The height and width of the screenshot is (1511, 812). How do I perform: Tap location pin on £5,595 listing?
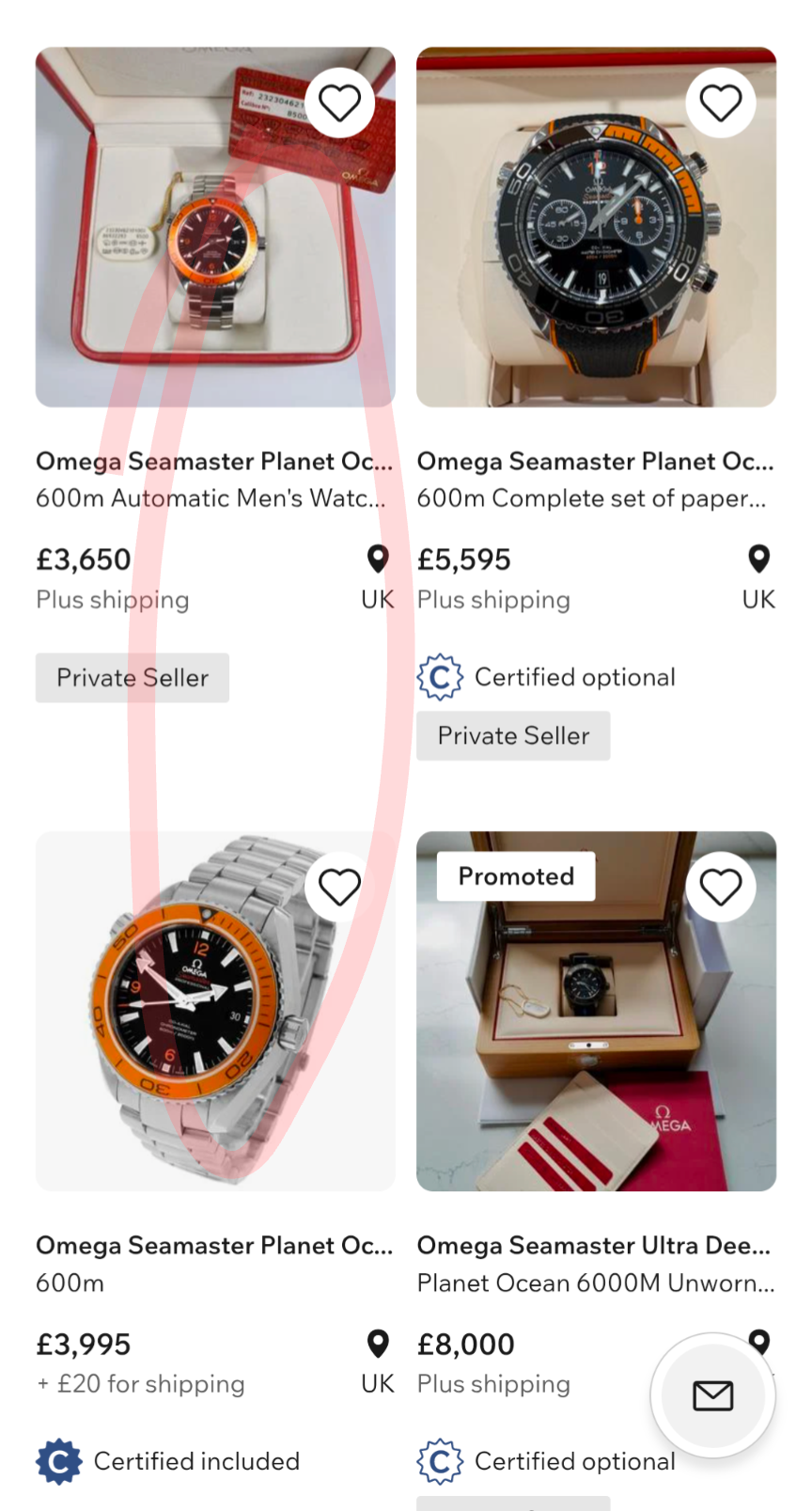point(758,559)
